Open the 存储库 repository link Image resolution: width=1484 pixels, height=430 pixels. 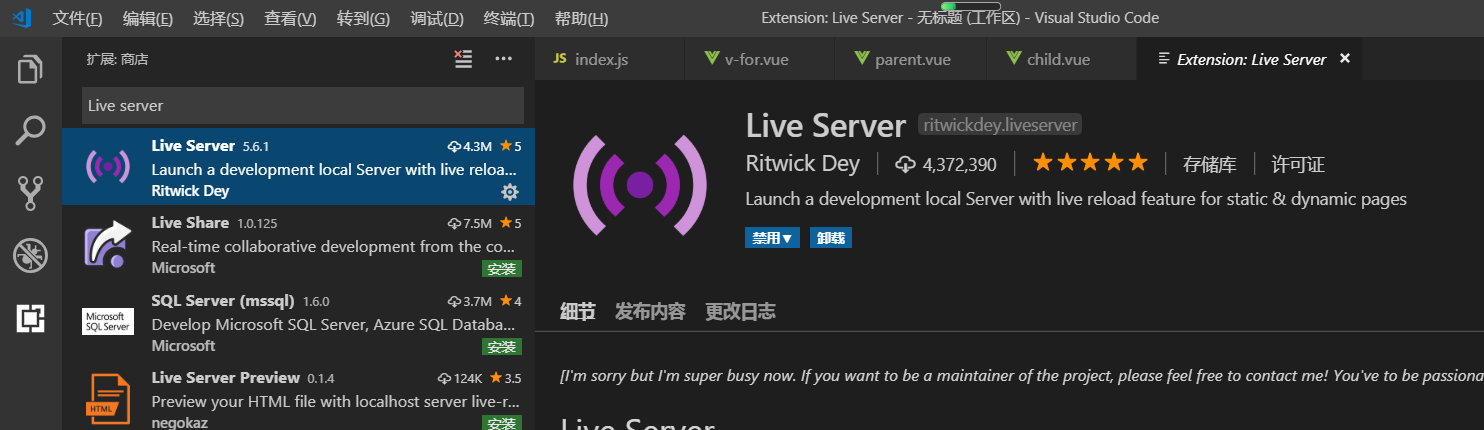tap(1210, 164)
